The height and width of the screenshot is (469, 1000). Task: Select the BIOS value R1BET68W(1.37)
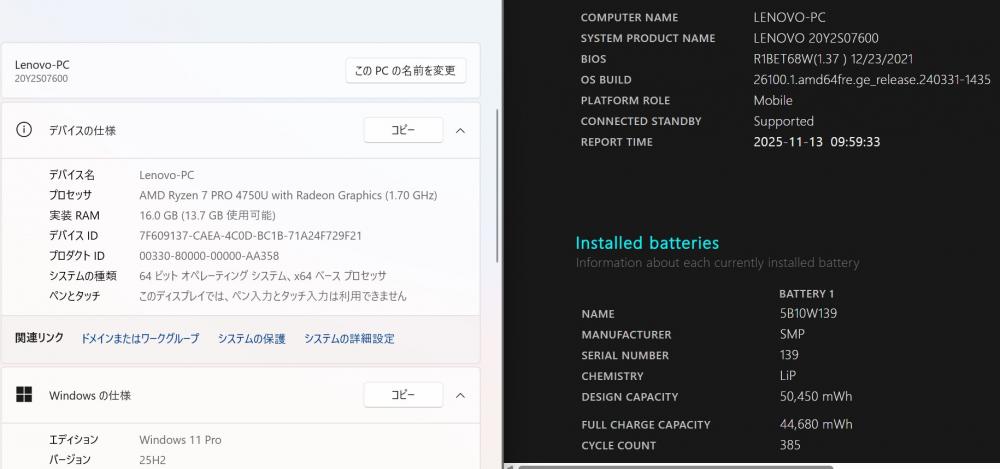(833, 59)
